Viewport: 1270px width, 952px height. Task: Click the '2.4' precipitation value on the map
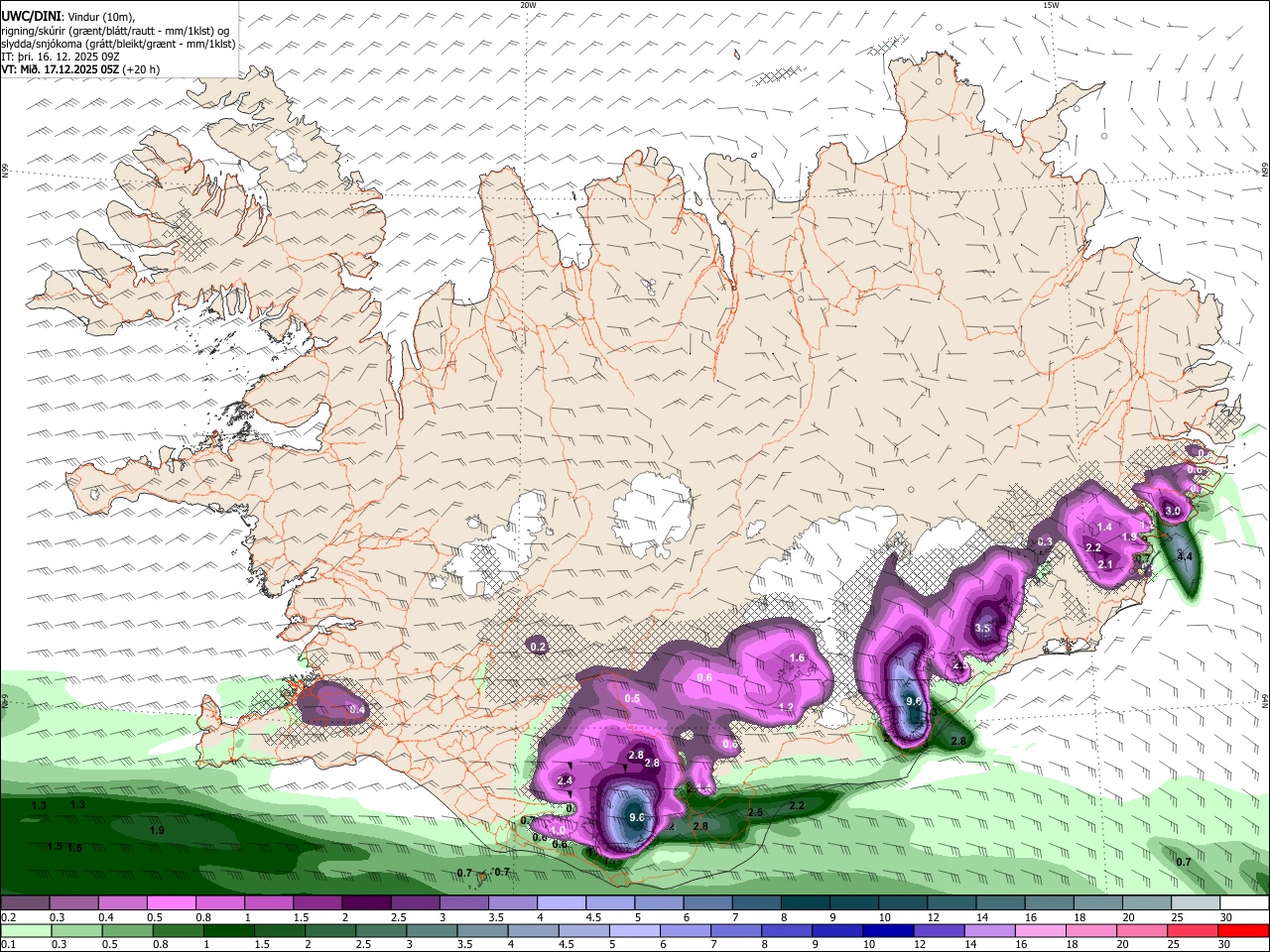point(566,781)
